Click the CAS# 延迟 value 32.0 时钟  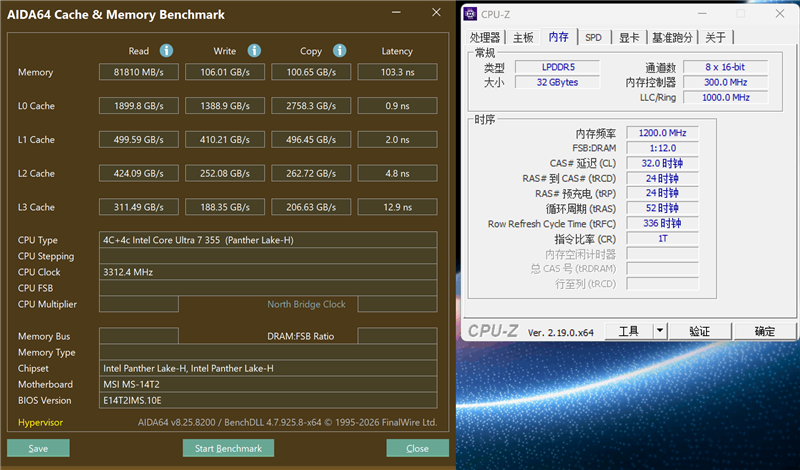point(662,163)
